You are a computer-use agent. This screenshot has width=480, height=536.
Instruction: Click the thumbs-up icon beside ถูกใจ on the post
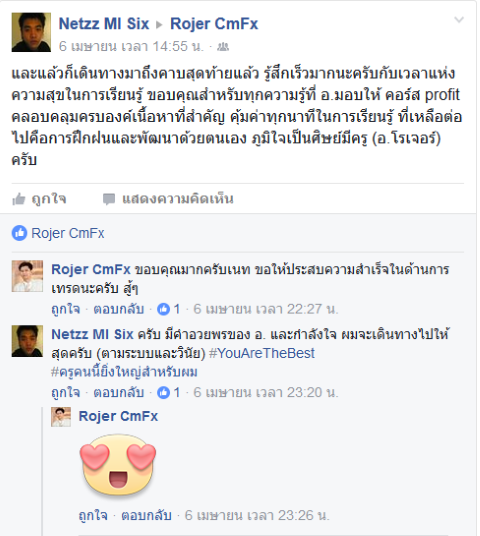[19, 199]
